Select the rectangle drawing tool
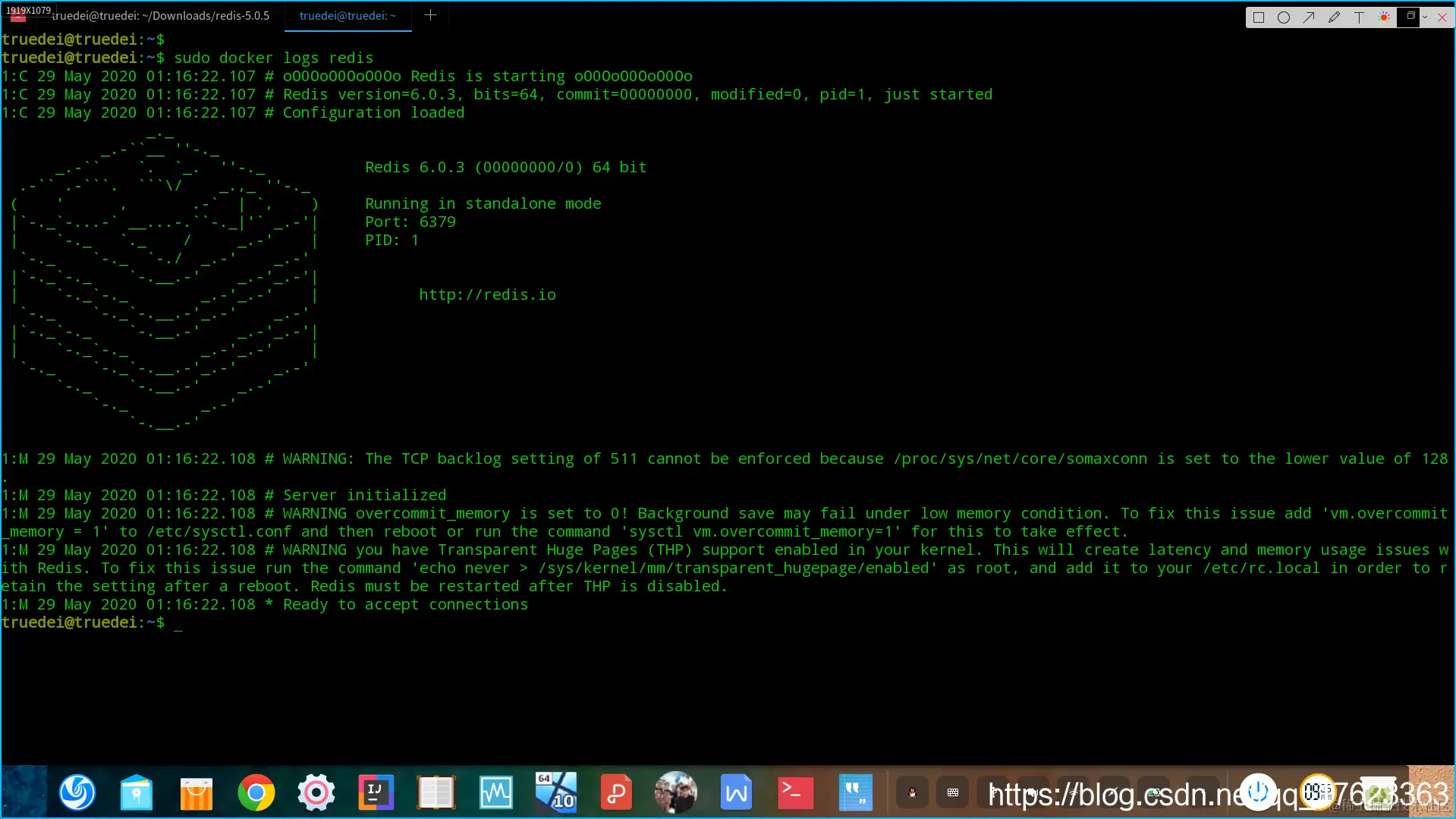This screenshot has width=1456, height=819. click(1259, 17)
